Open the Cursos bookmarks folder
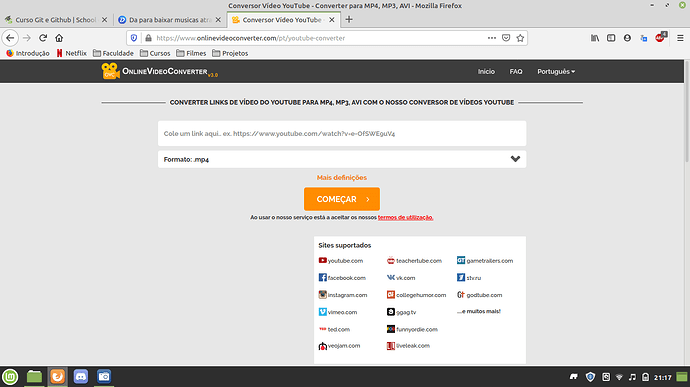This screenshot has height=387, width=690. (x=155, y=53)
